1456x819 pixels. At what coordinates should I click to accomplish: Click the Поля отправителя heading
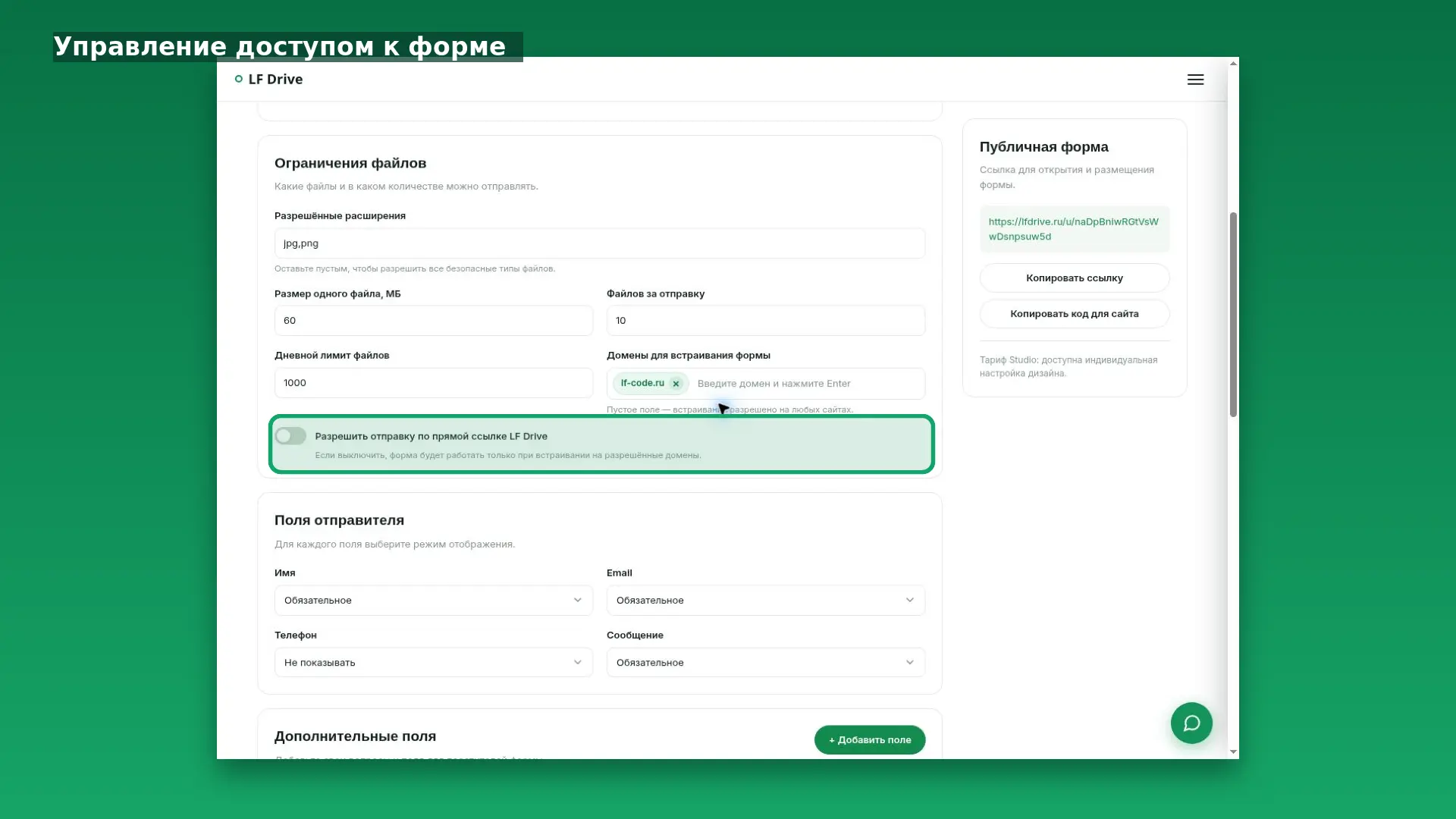tap(339, 520)
